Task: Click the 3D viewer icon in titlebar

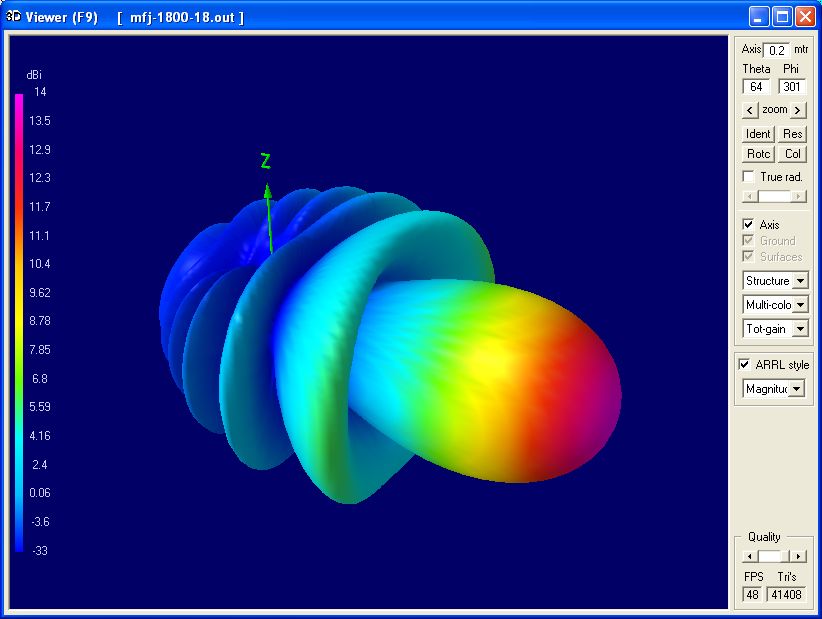Action: 13,16
